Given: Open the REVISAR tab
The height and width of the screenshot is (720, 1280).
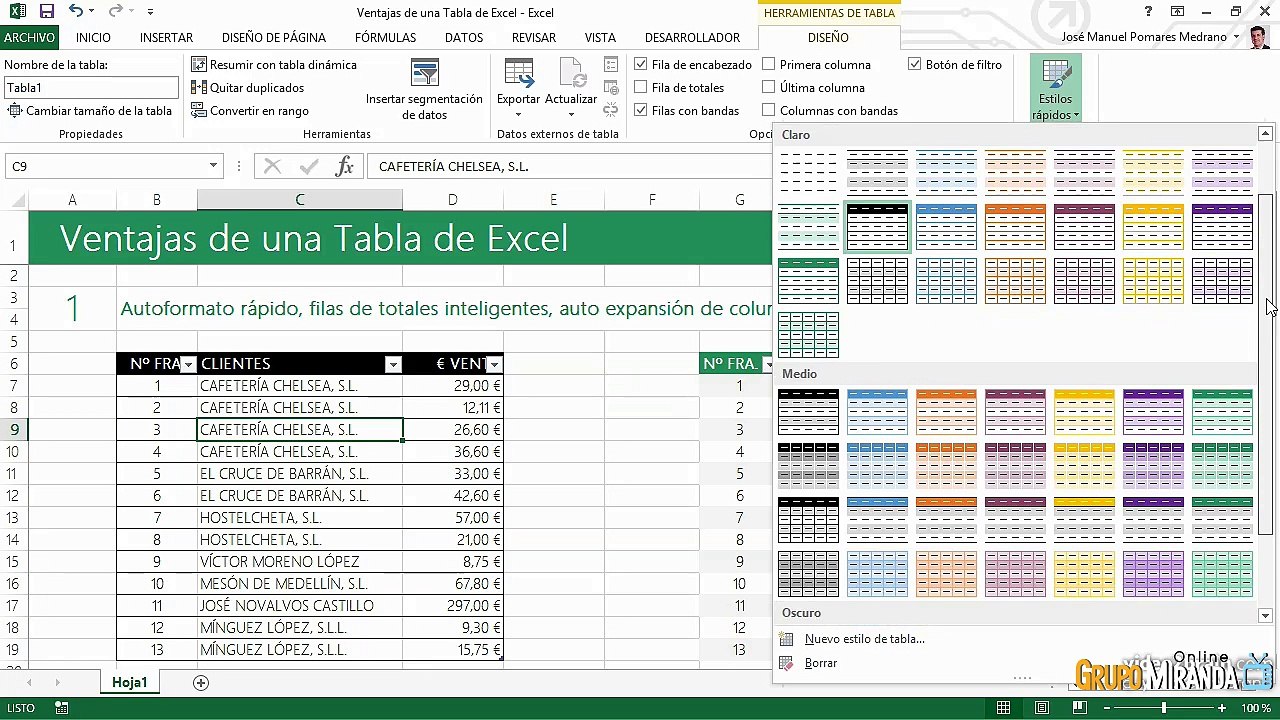Looking at the screenshot, I should (534, 38).
